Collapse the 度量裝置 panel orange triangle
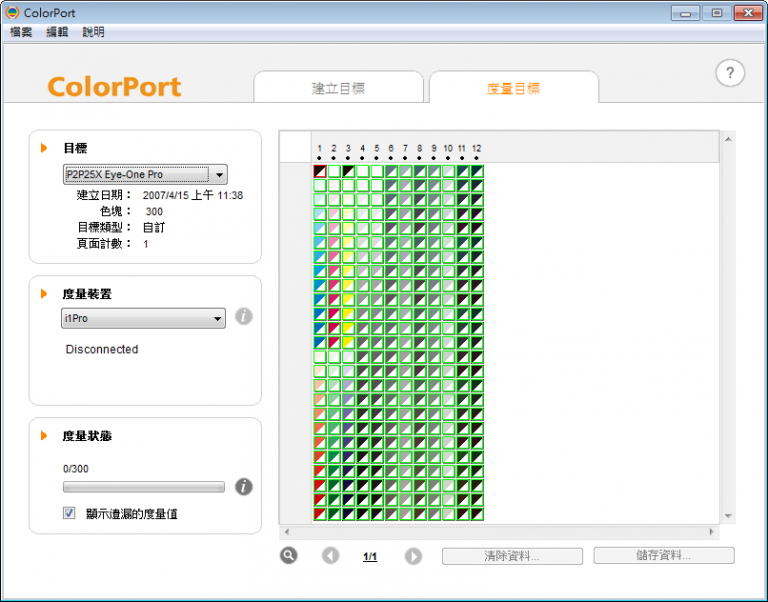The height and width of the screenshot is (602, 768). pyautogui.click(x=44, y=294)
